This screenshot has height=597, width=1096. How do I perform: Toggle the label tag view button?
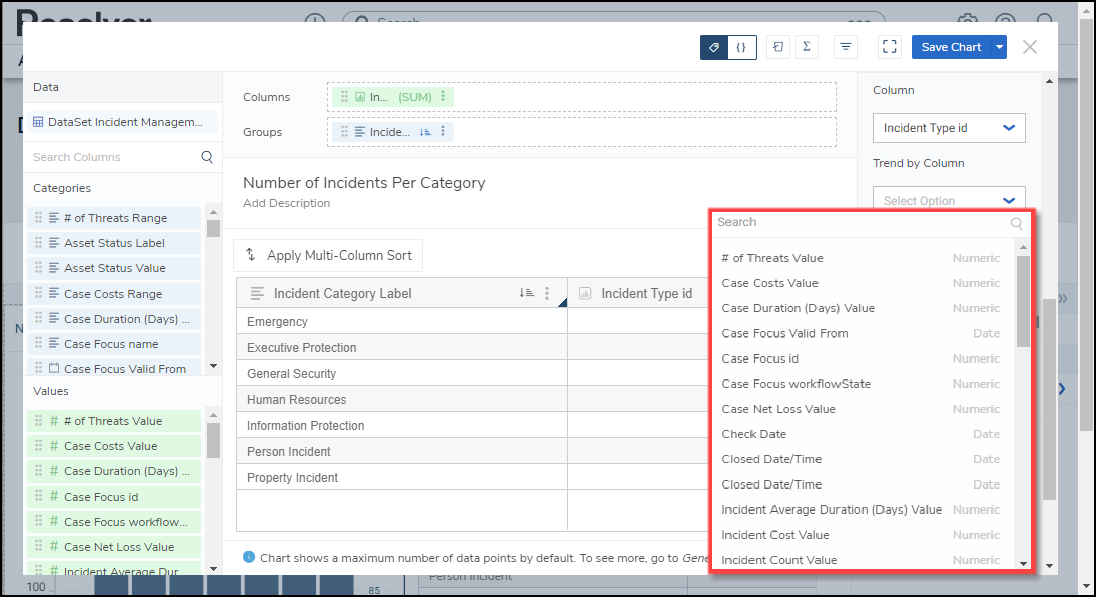point(714,47)
